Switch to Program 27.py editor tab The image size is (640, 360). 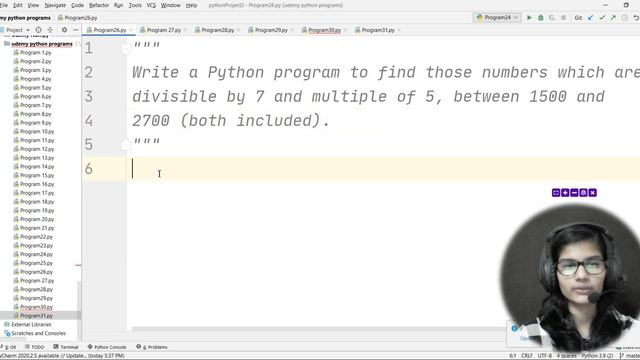163,30
